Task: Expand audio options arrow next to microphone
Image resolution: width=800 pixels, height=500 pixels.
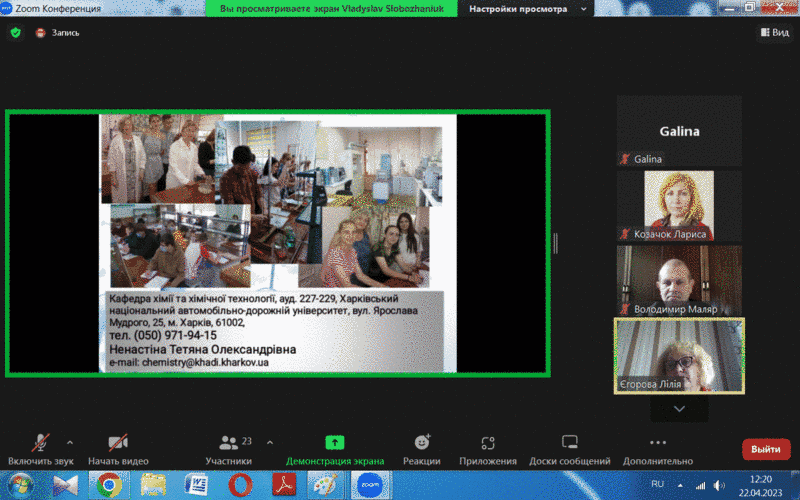Action: 69,441
